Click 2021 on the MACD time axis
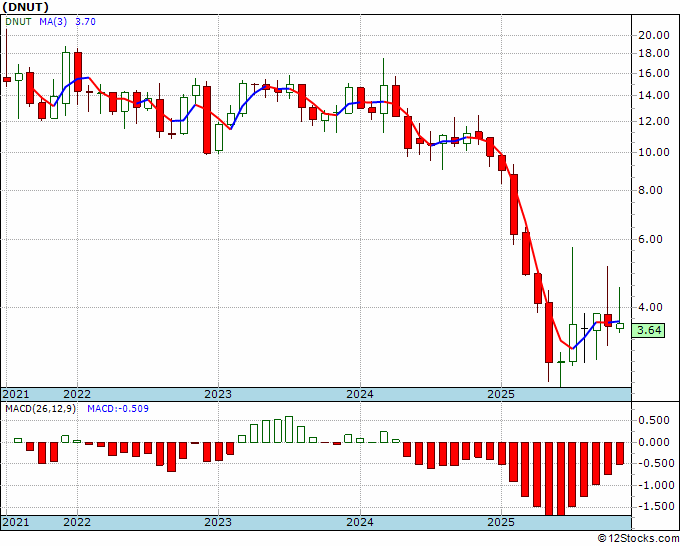The width and height of the screenshot is (680, 546). pos(16,522)
